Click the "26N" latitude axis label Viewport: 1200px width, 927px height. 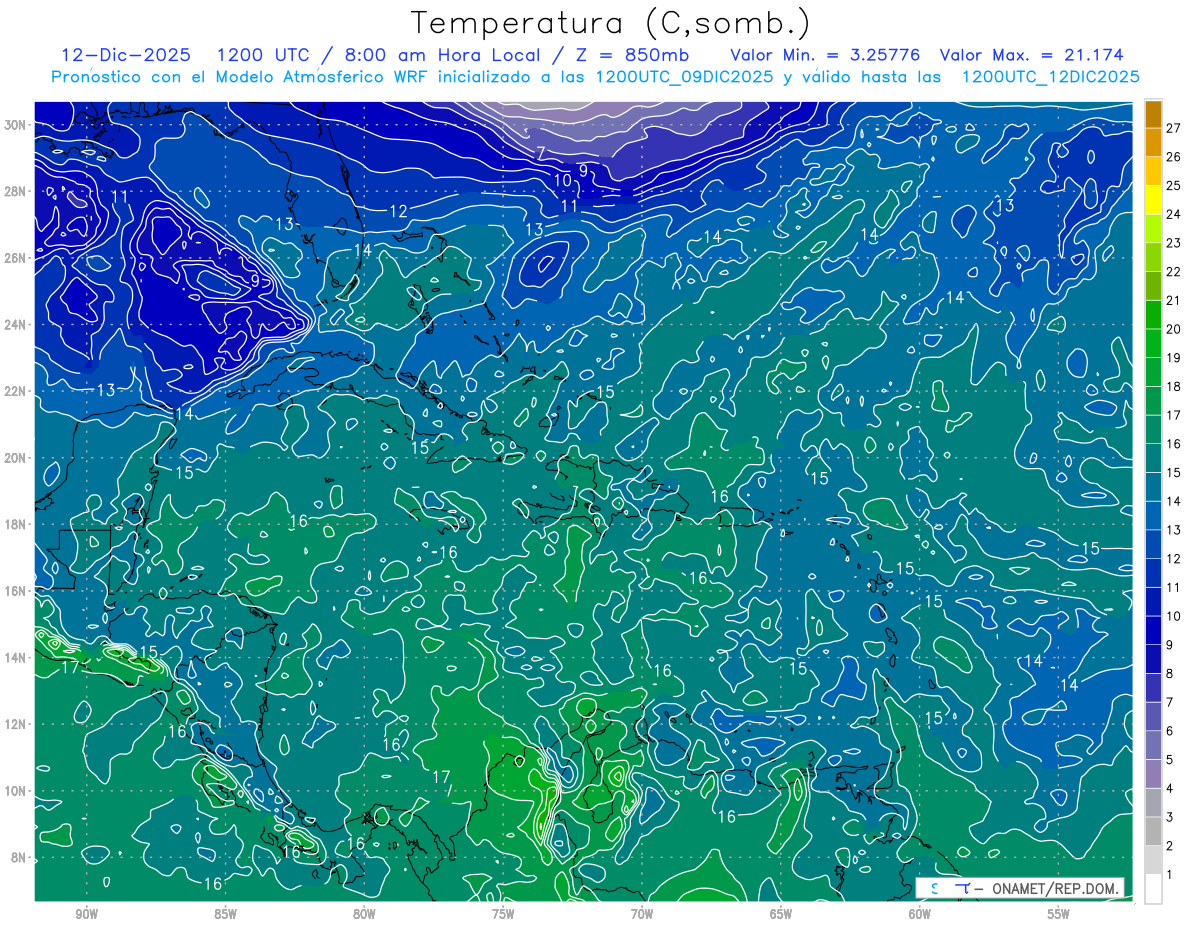(16, 258)
